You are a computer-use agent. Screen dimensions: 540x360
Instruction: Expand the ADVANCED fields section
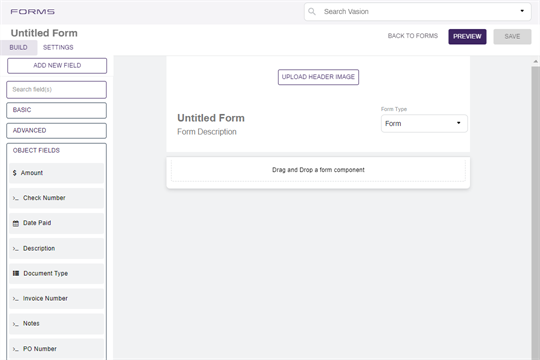click(56, 131)
